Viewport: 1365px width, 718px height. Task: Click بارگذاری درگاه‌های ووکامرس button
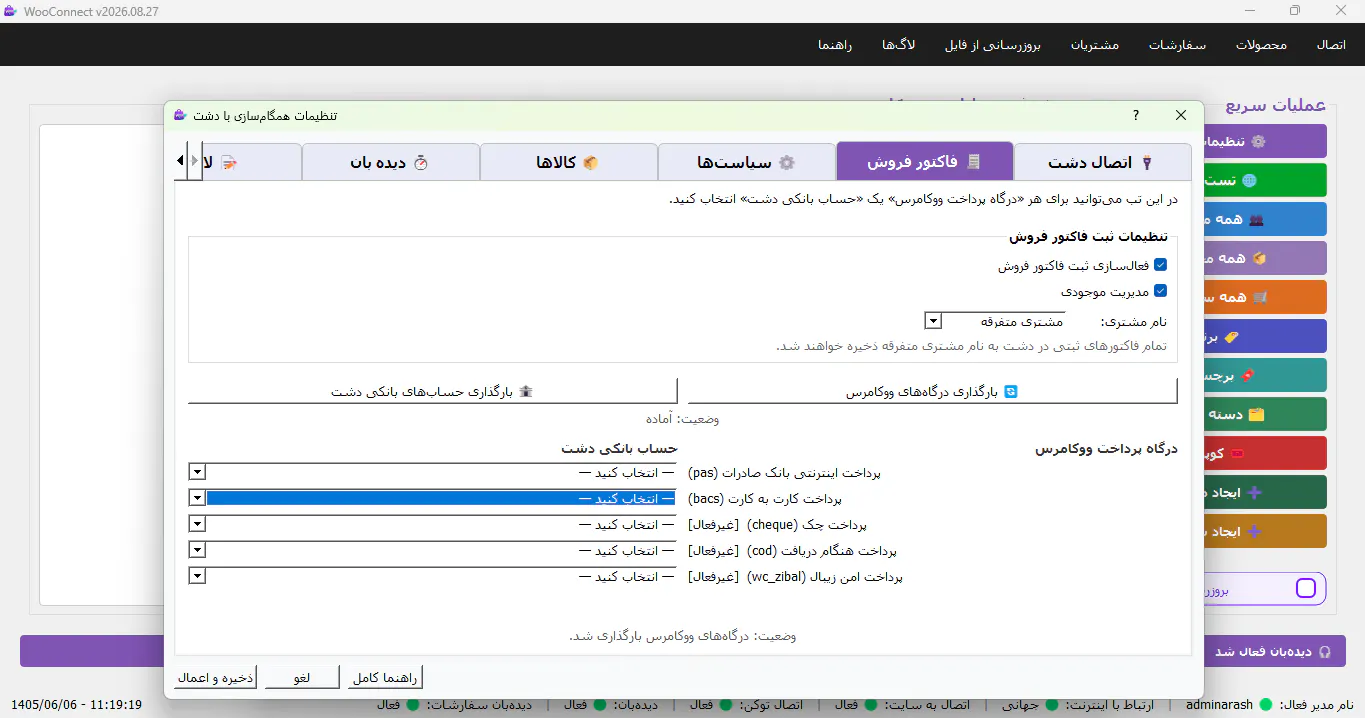tap(933, 391)
